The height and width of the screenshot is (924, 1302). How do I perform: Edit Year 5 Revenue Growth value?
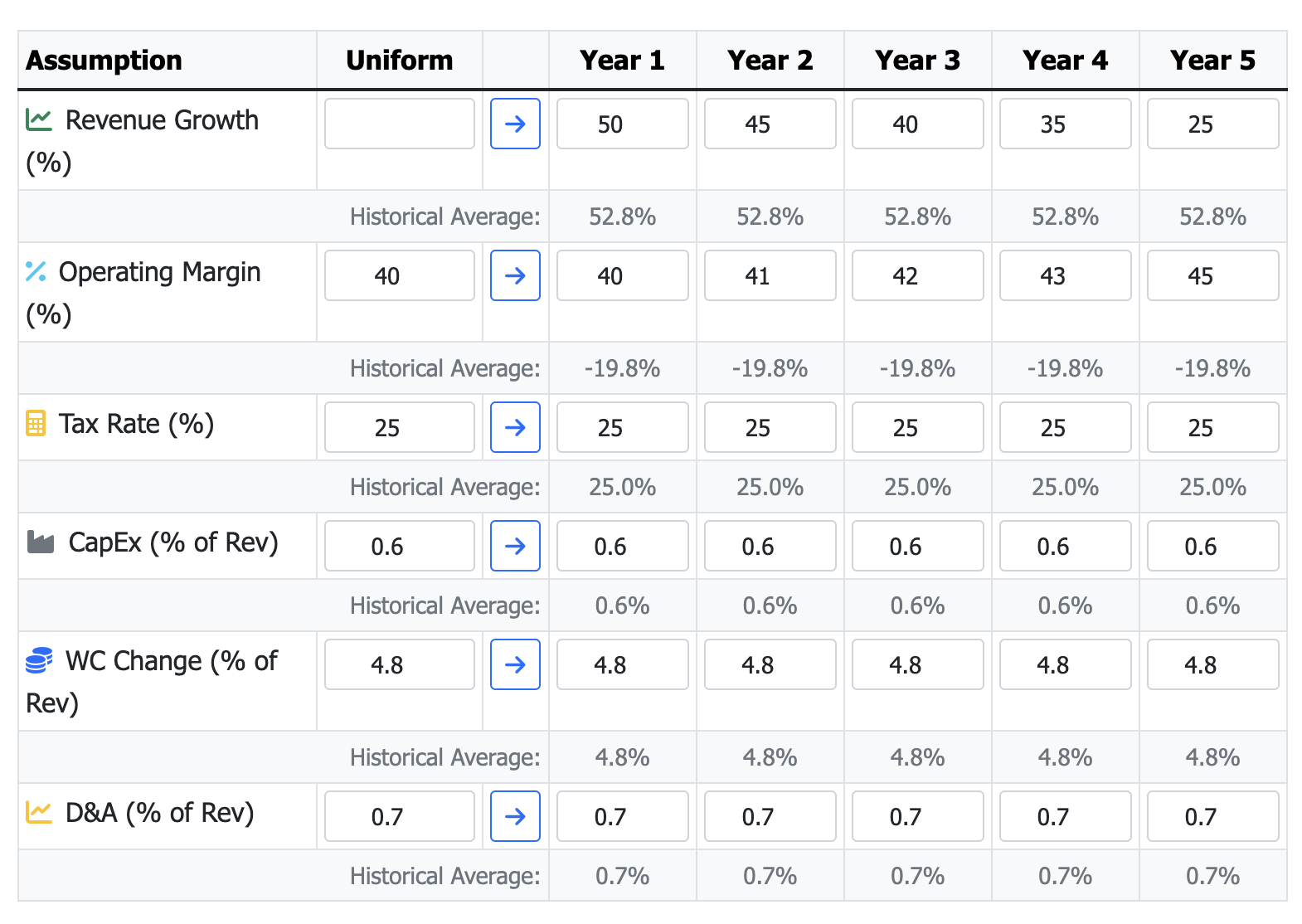point(1212,124)
